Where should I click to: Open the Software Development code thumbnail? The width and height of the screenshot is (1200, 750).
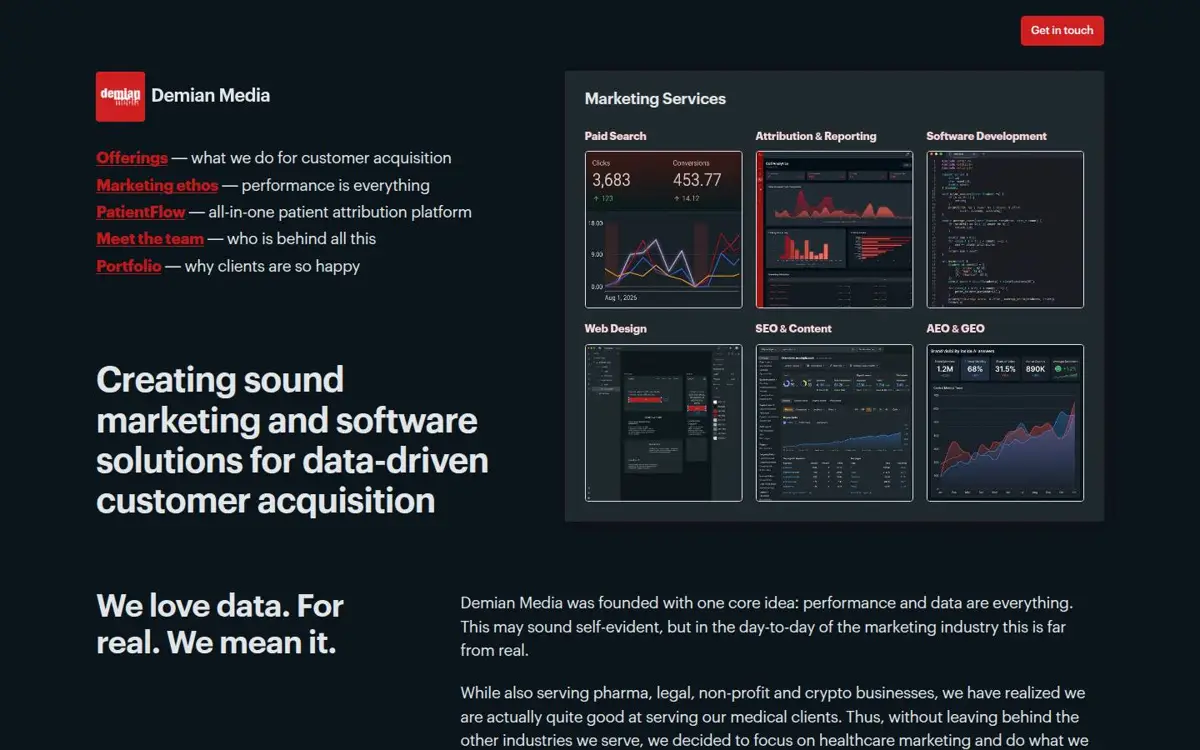point(1005,229)
